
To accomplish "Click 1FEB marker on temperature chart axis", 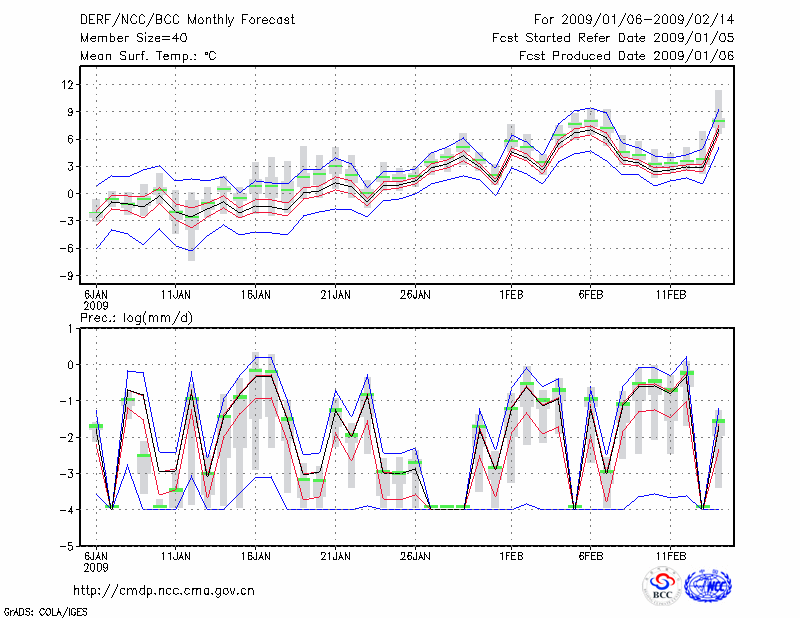I will point(511,295).
